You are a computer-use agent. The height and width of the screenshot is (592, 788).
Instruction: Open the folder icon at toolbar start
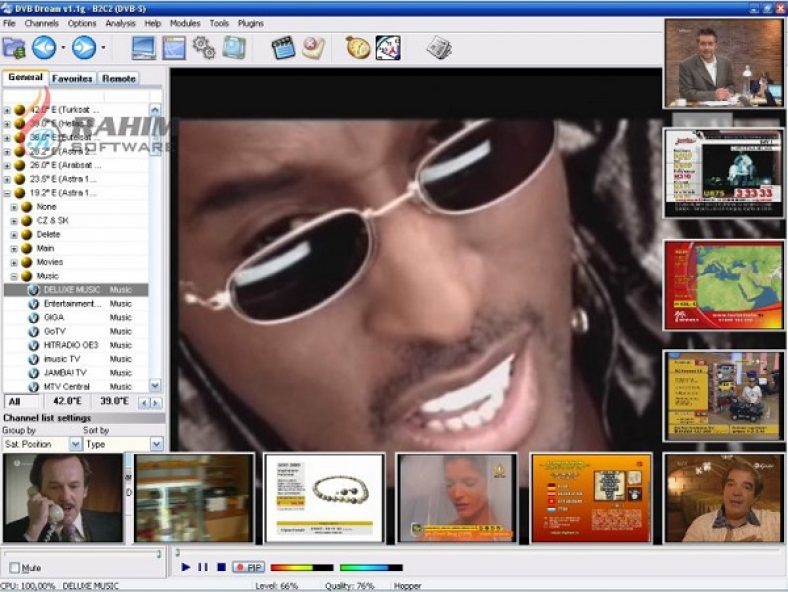[x=14, y=48]
